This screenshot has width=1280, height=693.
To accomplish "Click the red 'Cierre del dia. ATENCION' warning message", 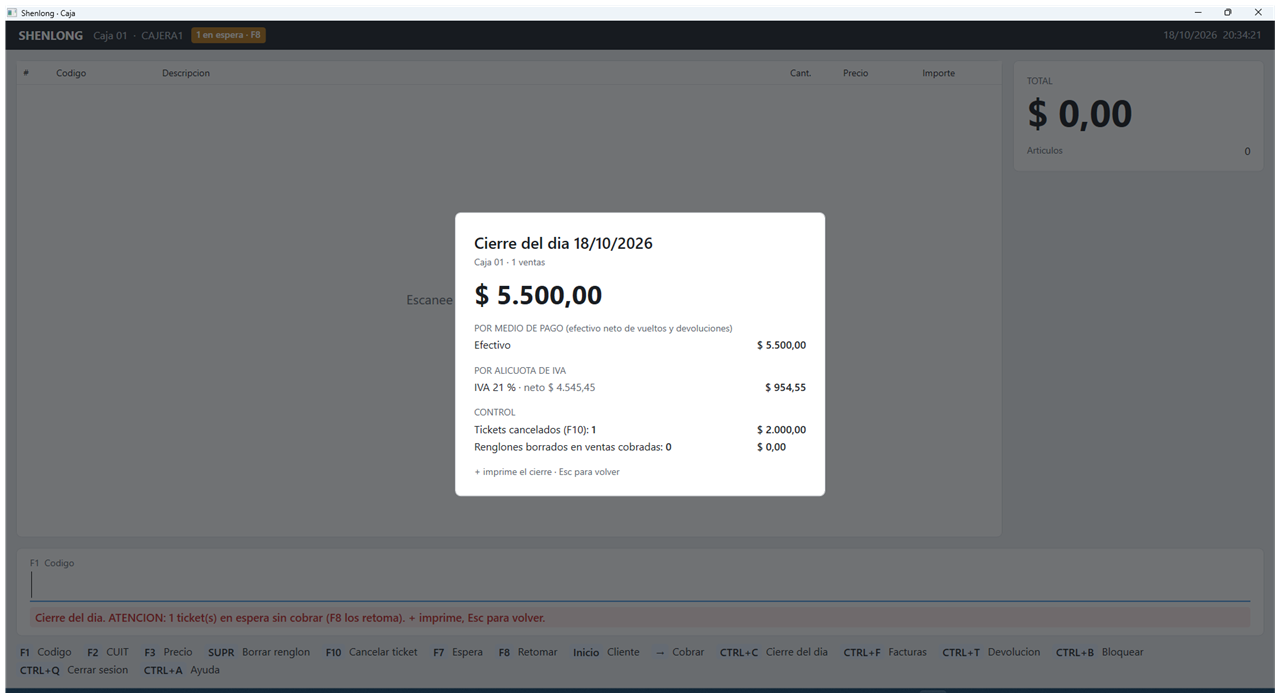I will 290,618.
